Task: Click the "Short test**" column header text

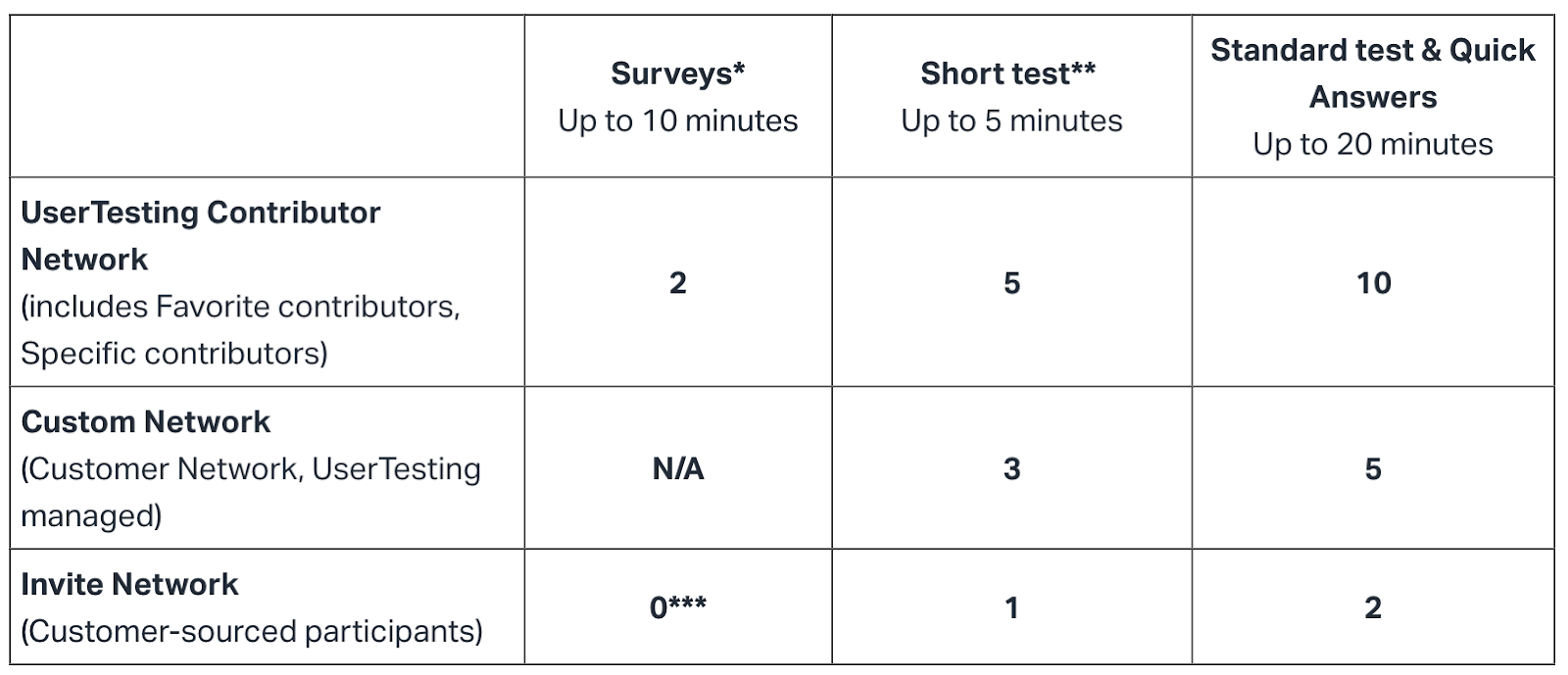Action: (x=1008, y=73)
